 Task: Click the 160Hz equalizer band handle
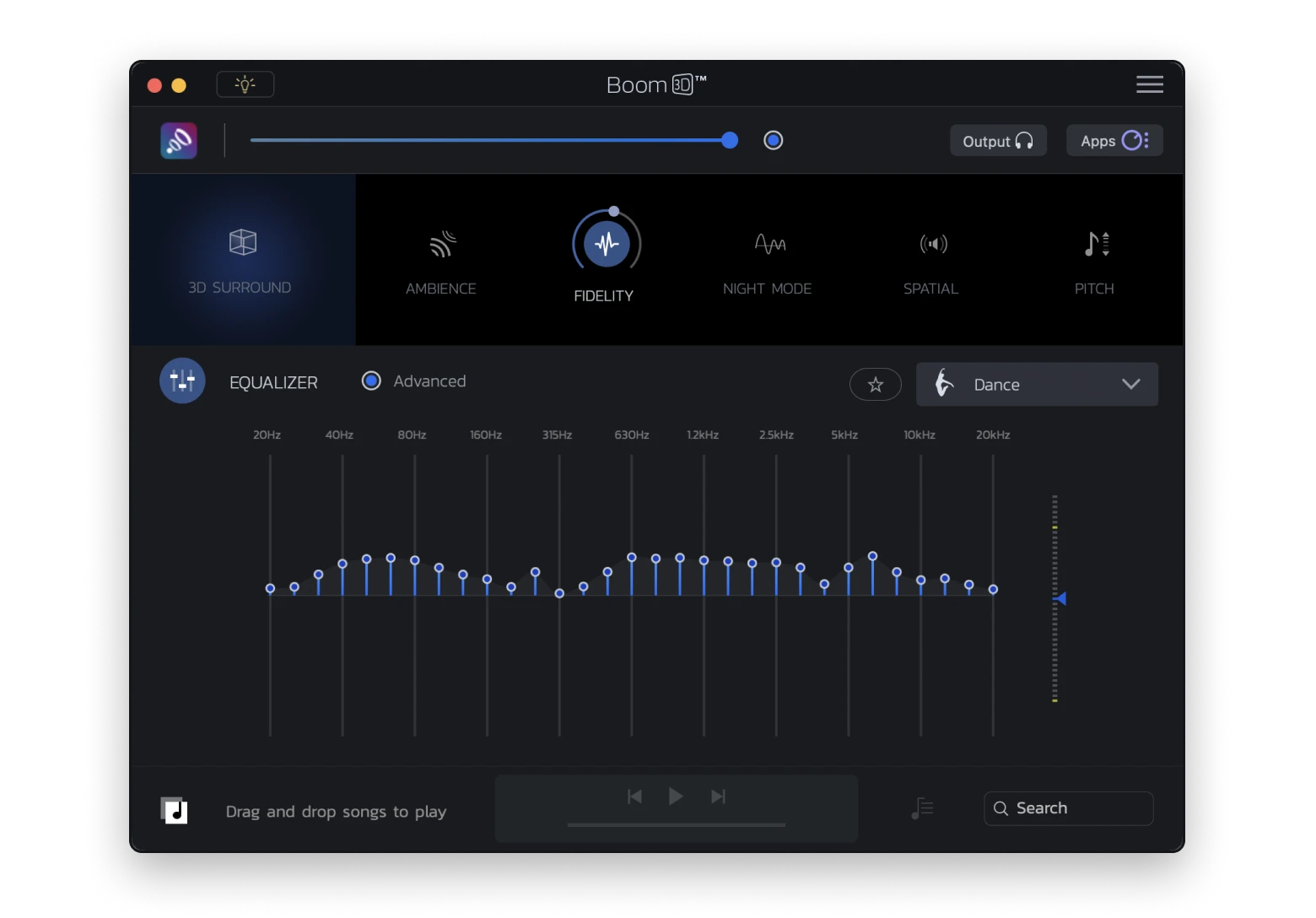(487, 579)
